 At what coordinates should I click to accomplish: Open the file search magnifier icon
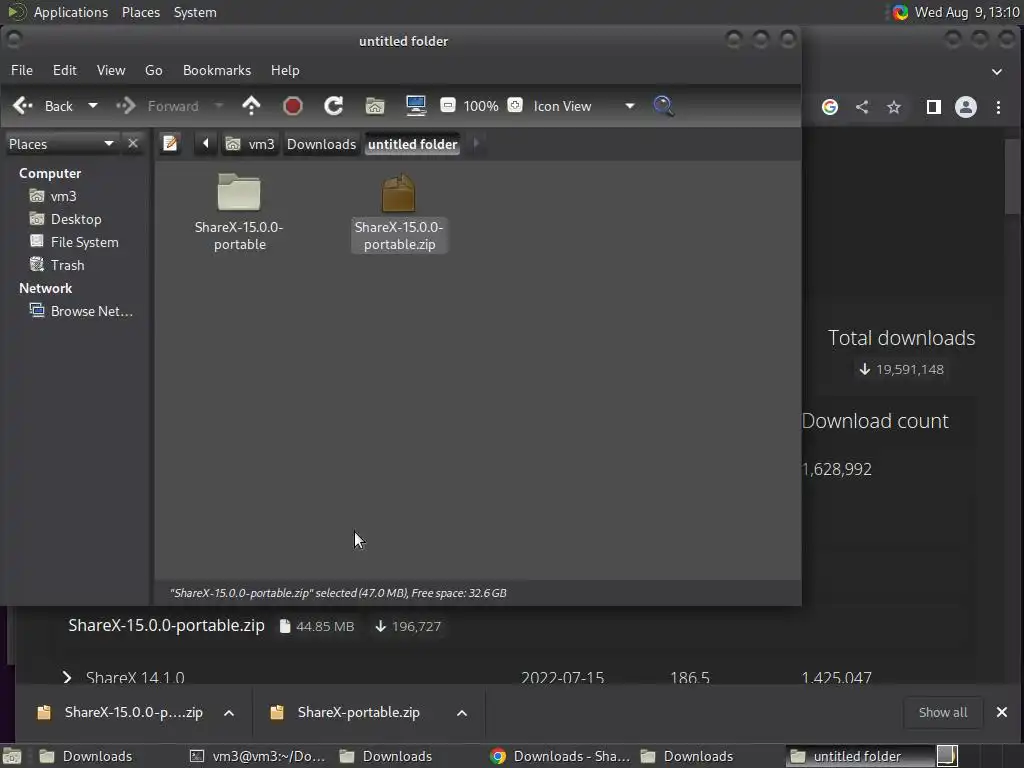pyautogui.click(x=664, y=106)
